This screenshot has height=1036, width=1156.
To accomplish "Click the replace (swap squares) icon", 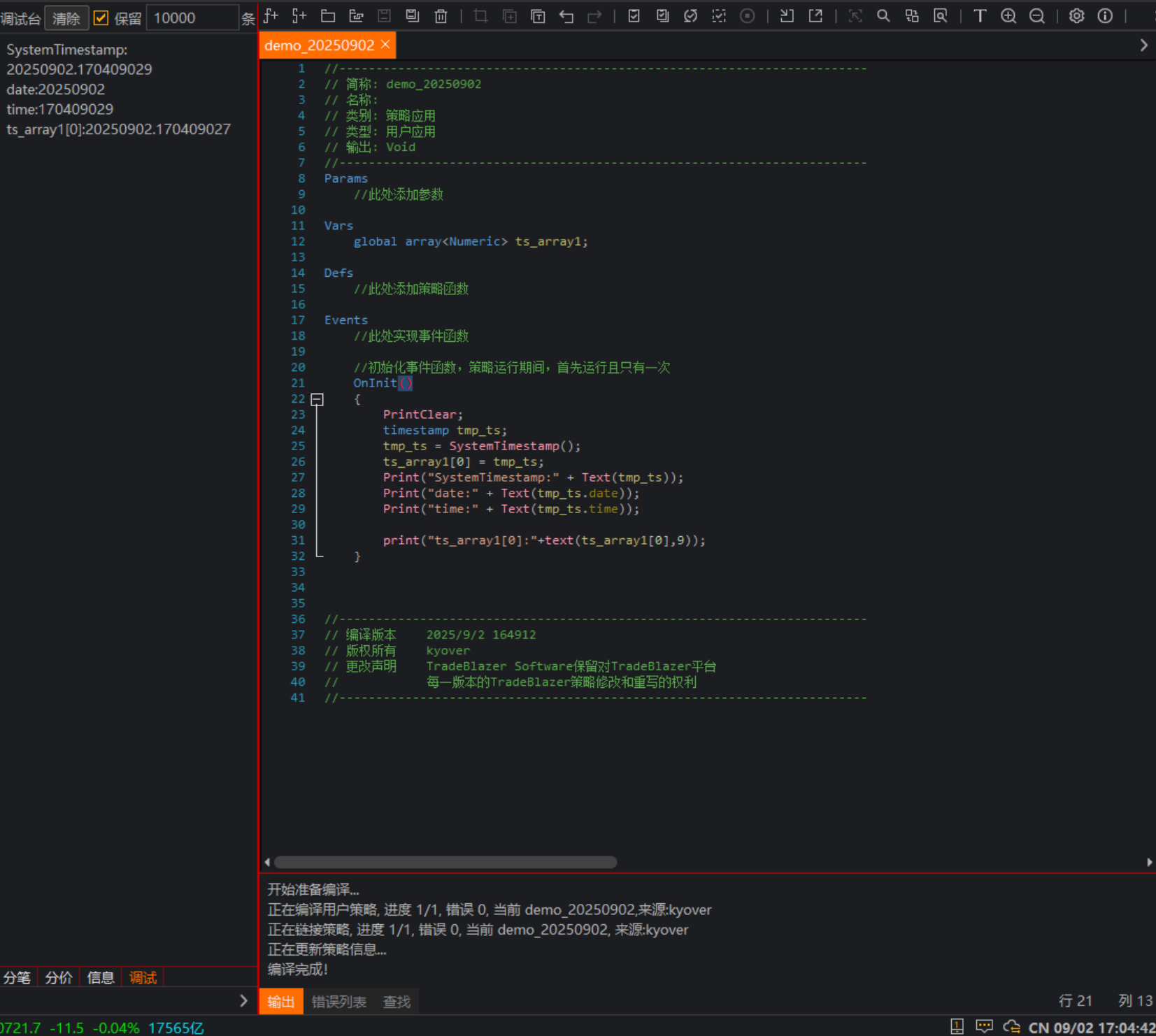I will (912, 16).
